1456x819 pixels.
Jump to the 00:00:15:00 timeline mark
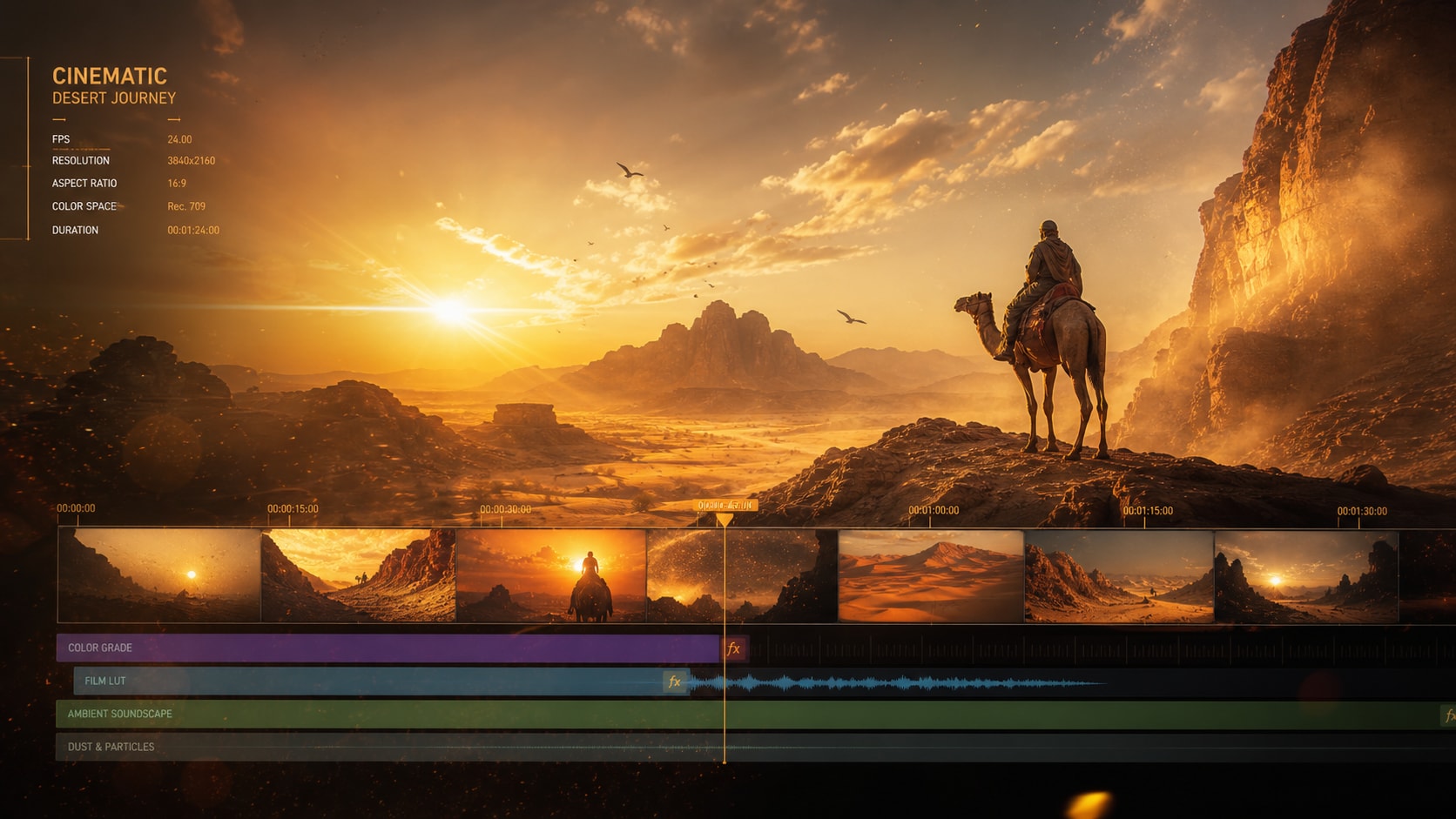[293, 509]
